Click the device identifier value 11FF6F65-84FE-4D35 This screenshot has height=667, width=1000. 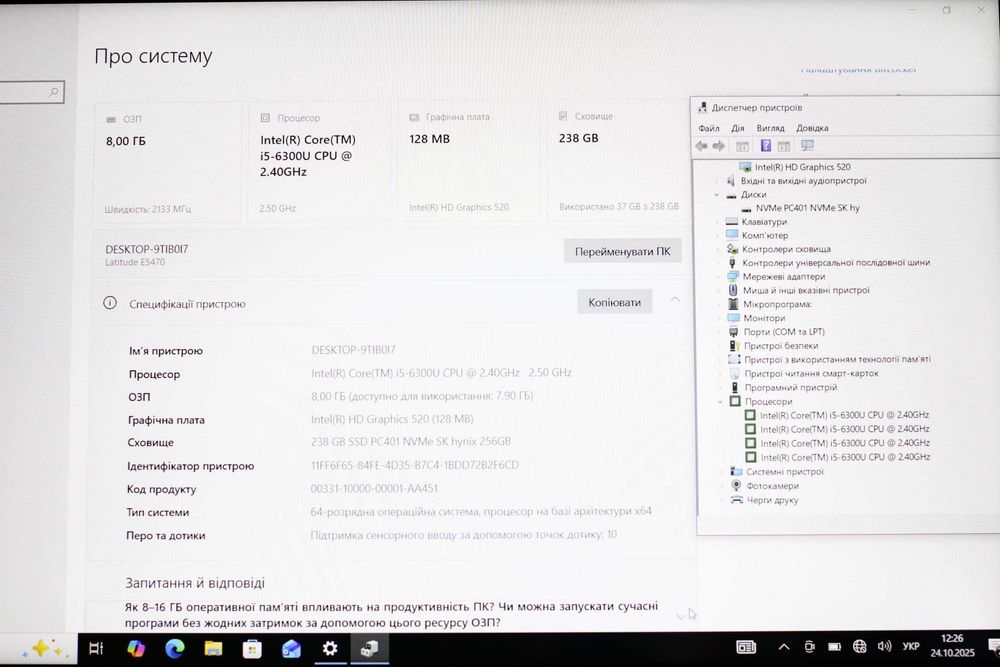click(415, 465)
